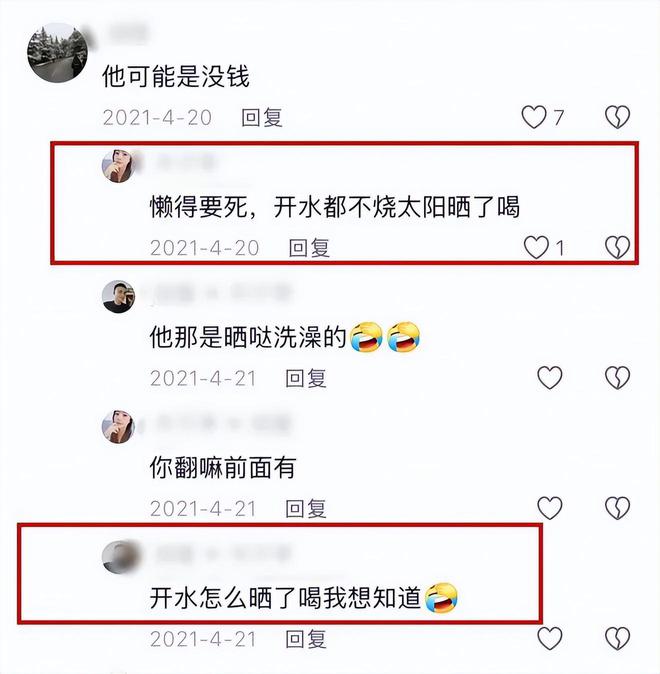Reply to the "他那是晒哒洗澡的" comment
The height and width of the screenshot is (674, 660).
coord(306,378)
